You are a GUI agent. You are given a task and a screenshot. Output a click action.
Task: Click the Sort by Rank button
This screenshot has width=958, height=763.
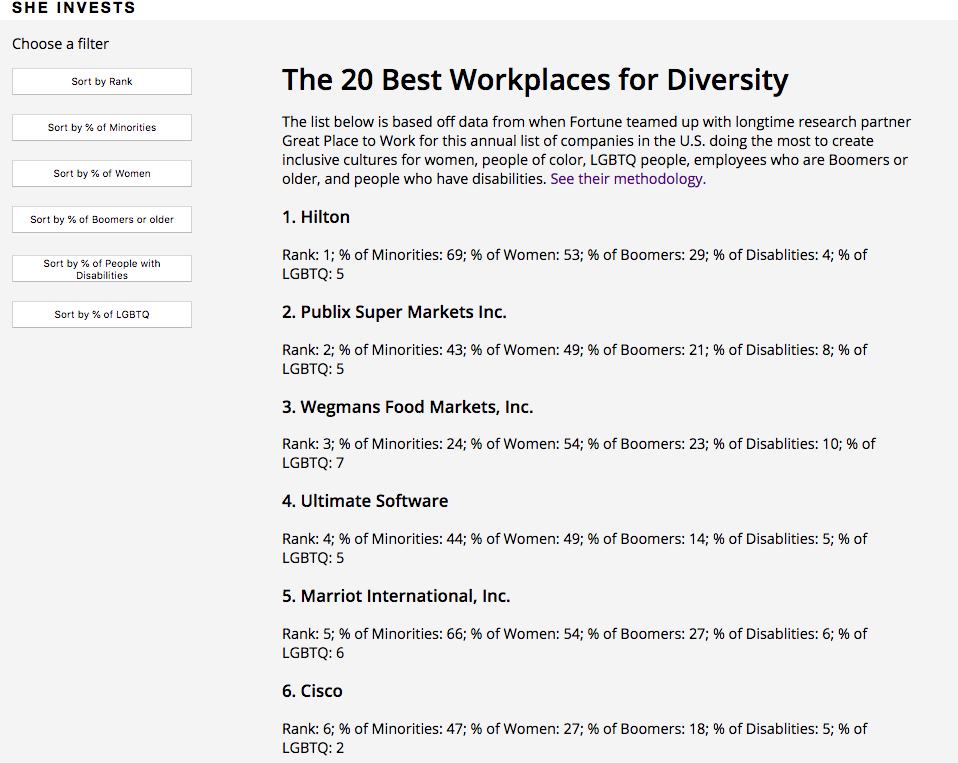point(101,81)
